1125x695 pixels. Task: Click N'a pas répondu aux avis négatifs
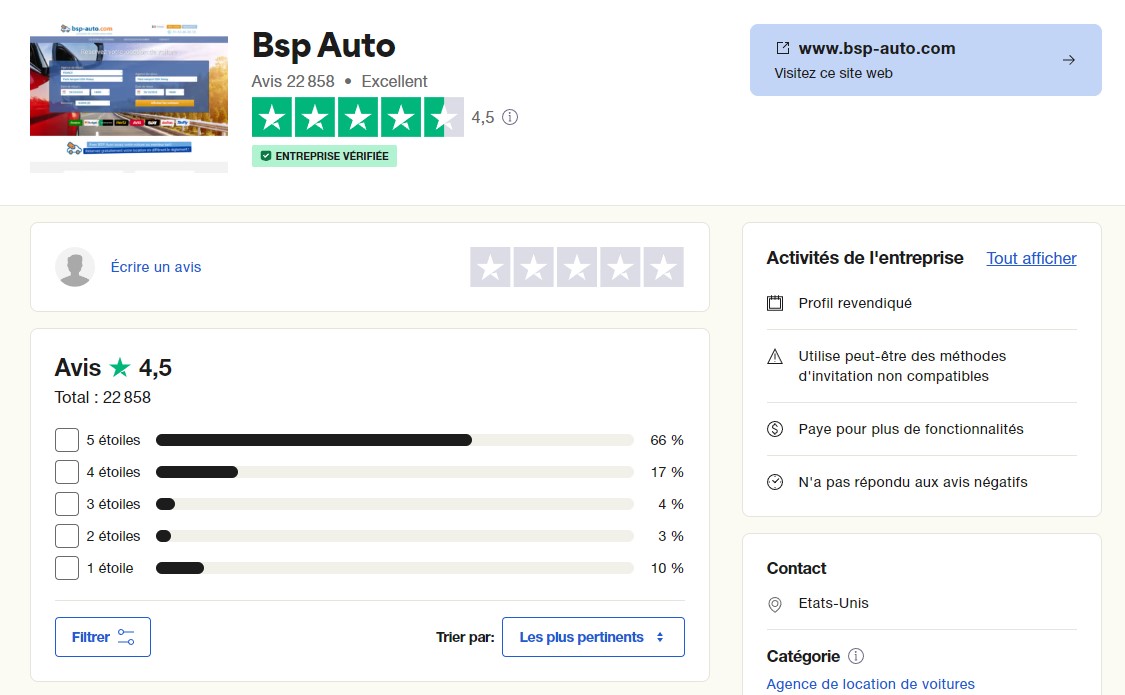tap(913, 482)
